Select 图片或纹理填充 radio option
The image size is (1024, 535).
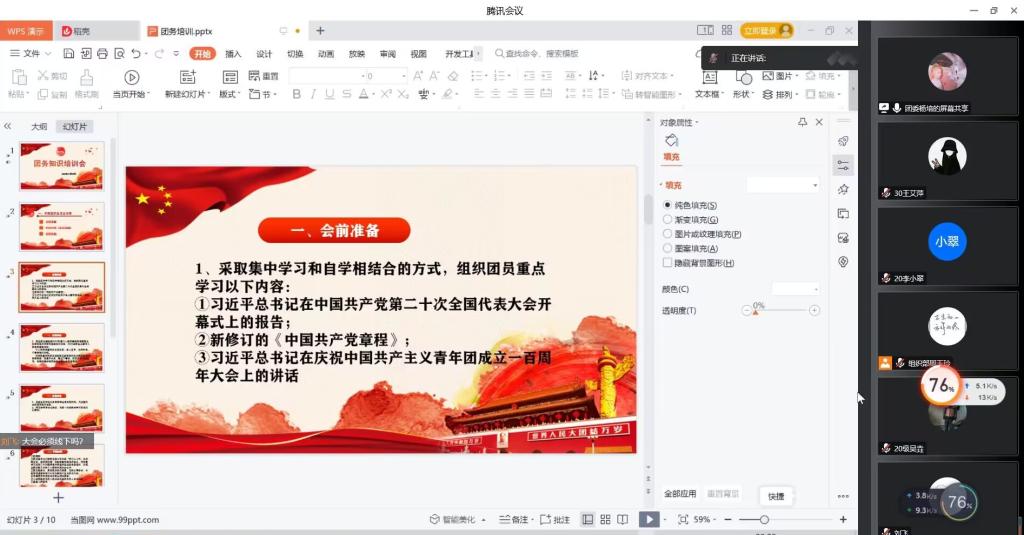668,234
